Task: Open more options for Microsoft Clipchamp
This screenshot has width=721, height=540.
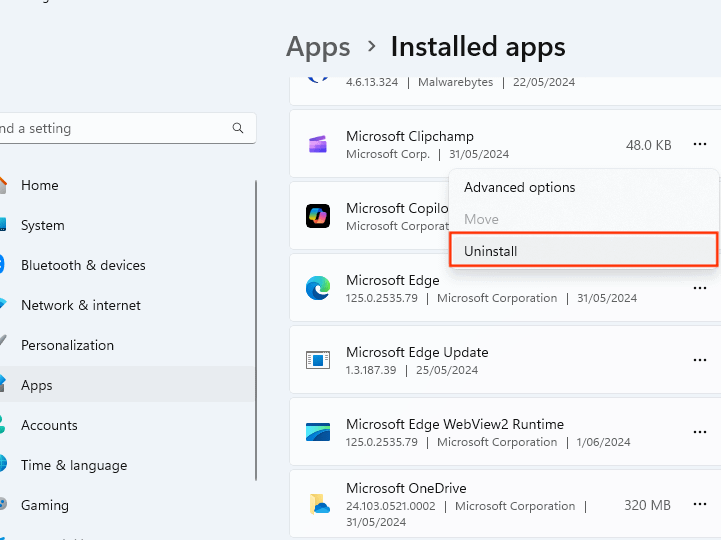Action: pyautogui.click(x=699, y=144)
